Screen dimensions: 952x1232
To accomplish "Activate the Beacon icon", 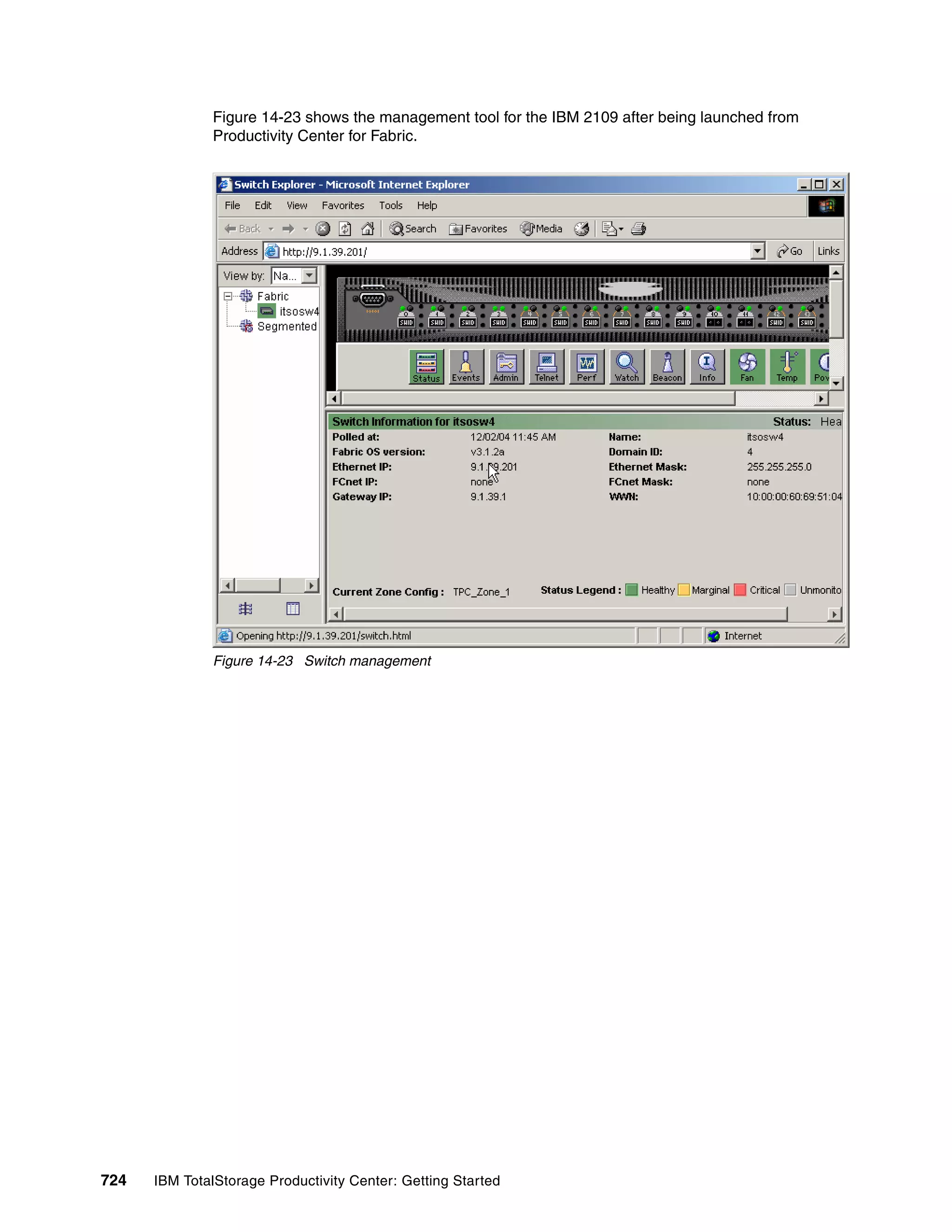I will (x=667, y=367).
